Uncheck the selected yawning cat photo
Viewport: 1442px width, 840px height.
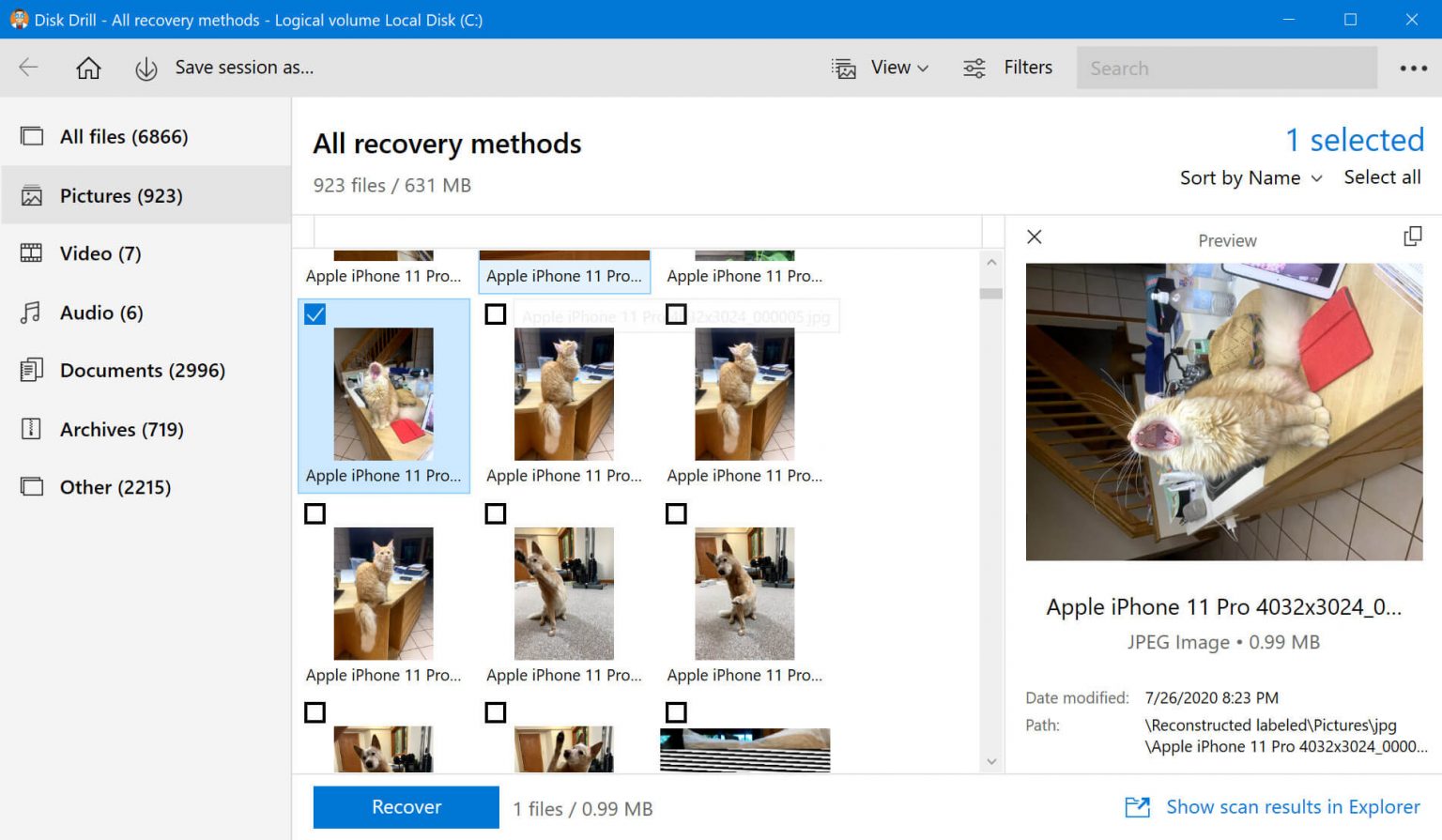click(x=315, y=314)
